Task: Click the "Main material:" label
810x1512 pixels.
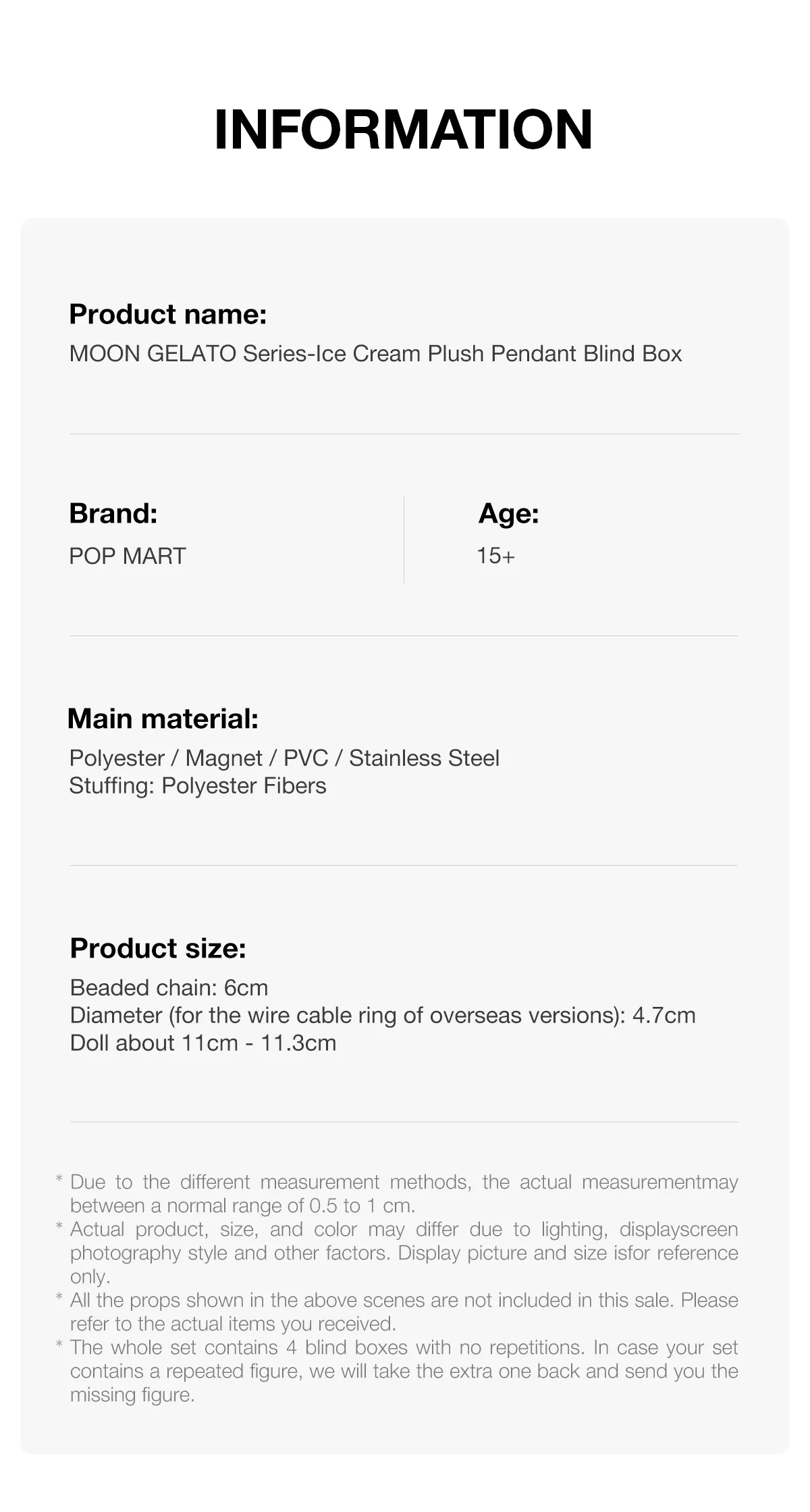Action: (163, 719)
